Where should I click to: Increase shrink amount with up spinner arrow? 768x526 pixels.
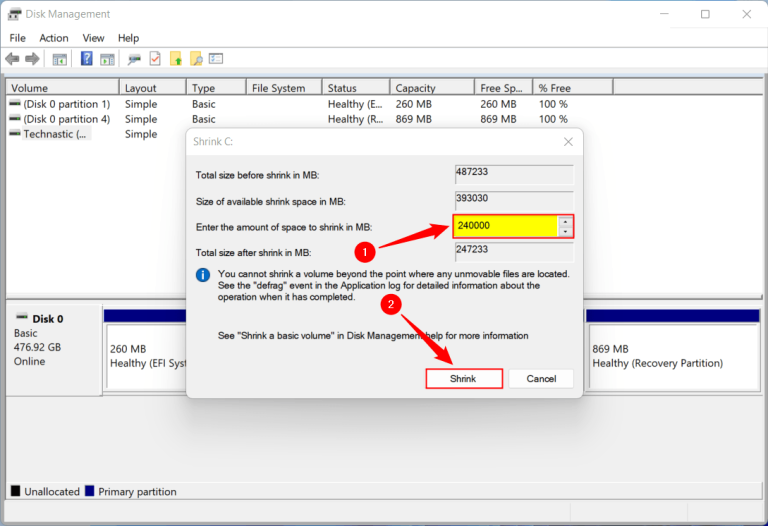(566, 221)
